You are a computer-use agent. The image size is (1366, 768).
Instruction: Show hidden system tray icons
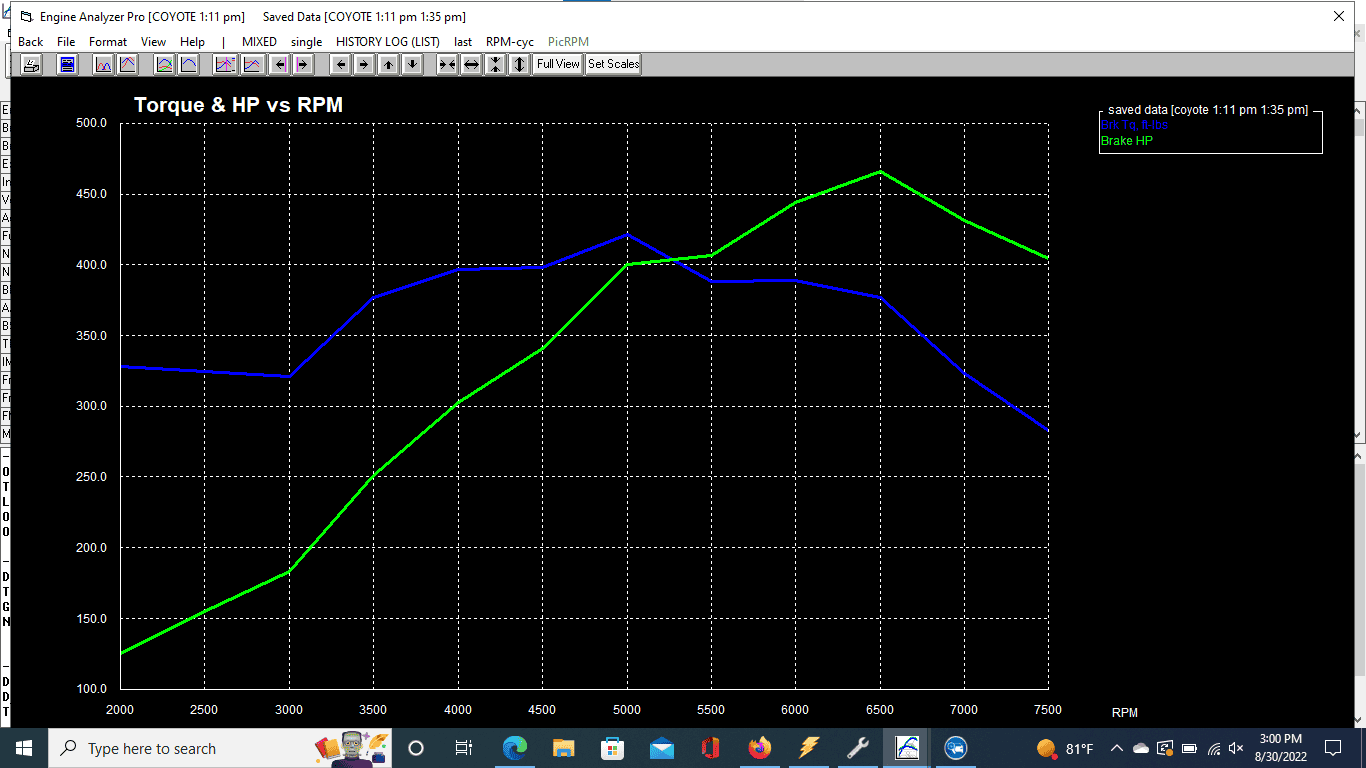tap(1117, 748)
